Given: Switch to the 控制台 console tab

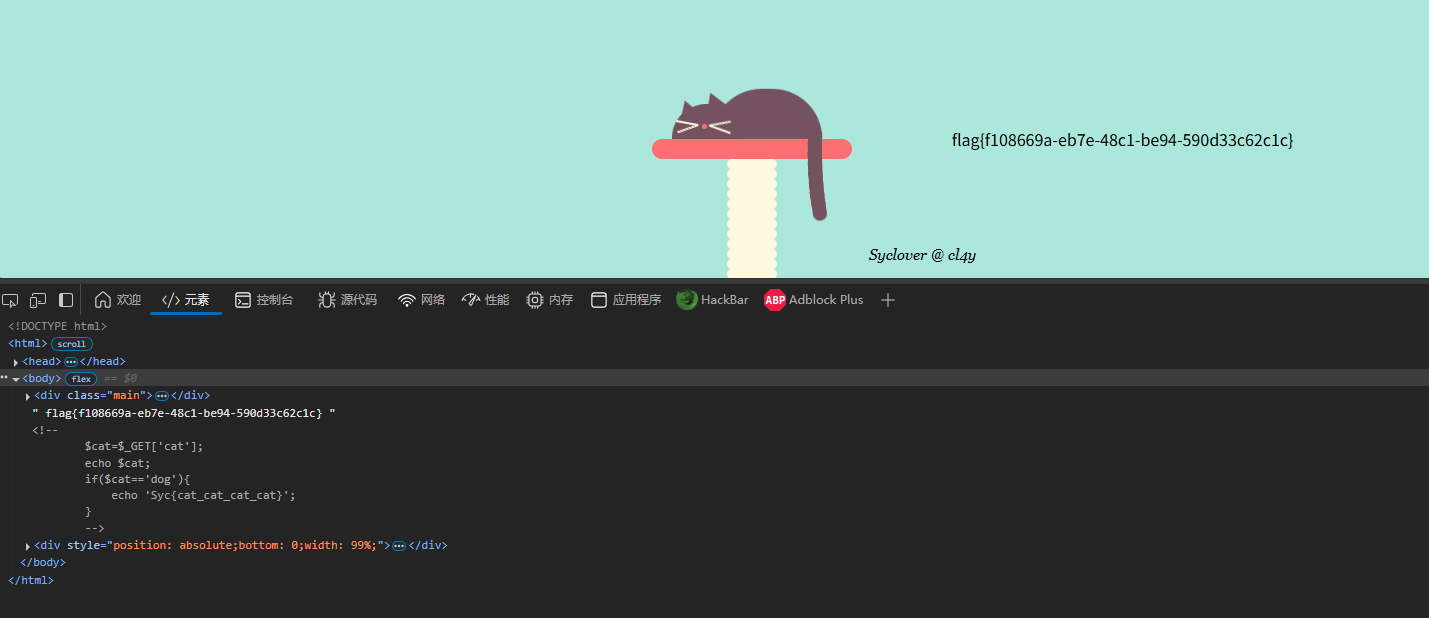Looking at the screenshot, I should (264, 300).
